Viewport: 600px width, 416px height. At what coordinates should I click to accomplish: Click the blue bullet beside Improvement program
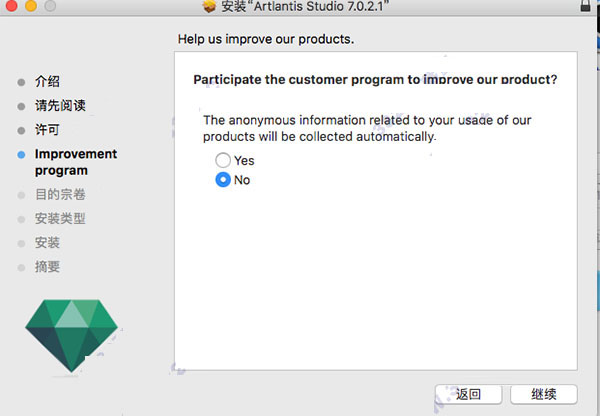pyautogui.click(x=22, y=154)
